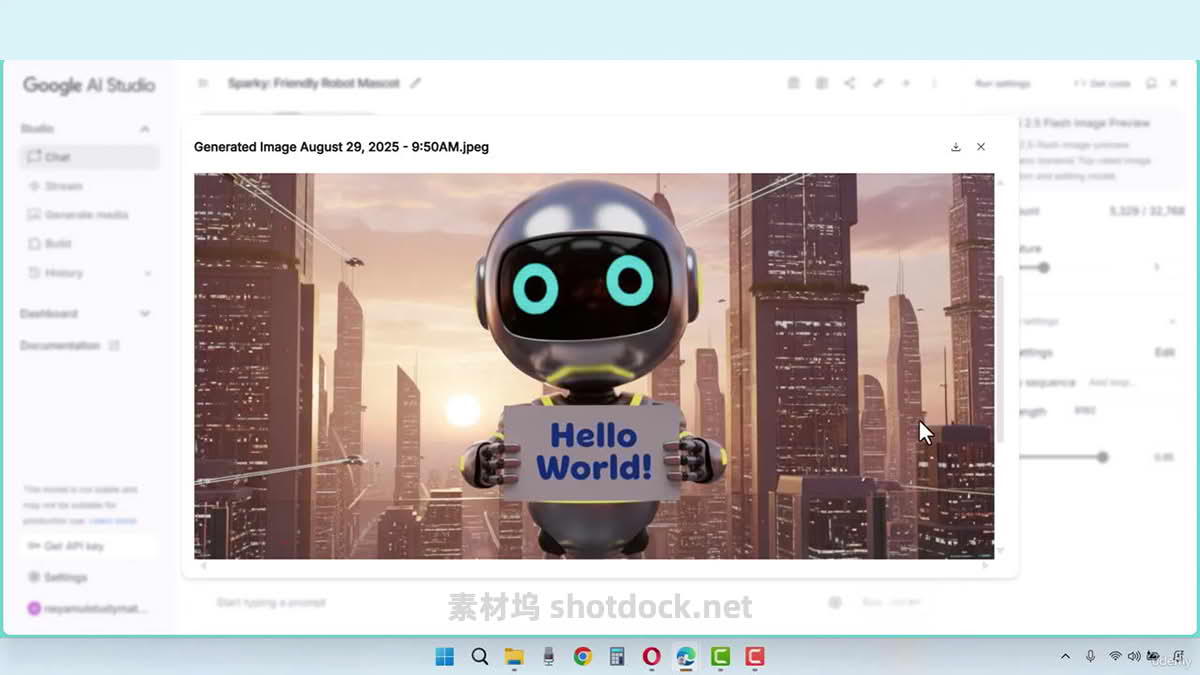Go to Stream in the sidebar
Viewport: 1200px width, 675px height.
(63, 186)
